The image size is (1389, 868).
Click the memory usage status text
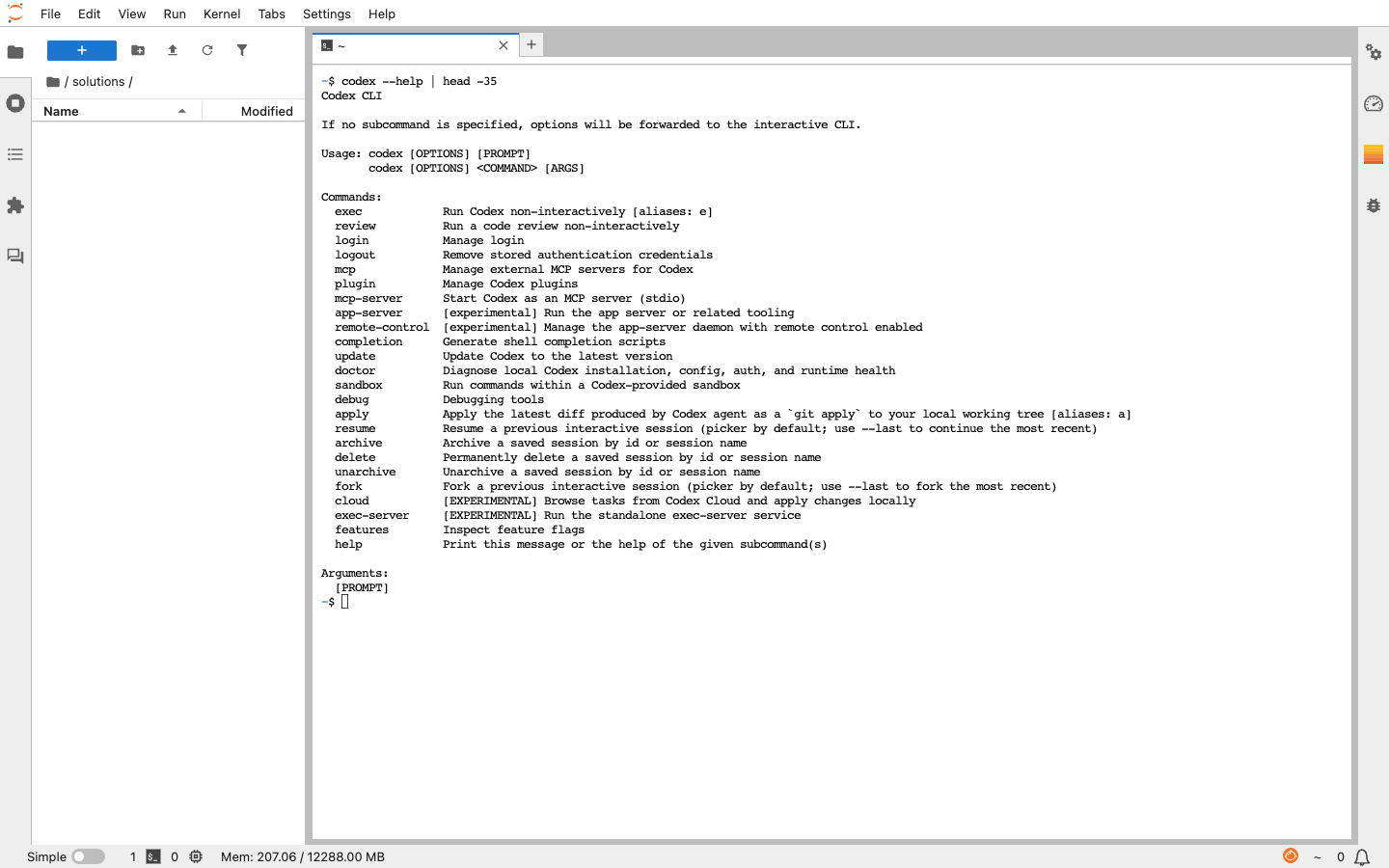pyautogui.click(x=303, y=856)
